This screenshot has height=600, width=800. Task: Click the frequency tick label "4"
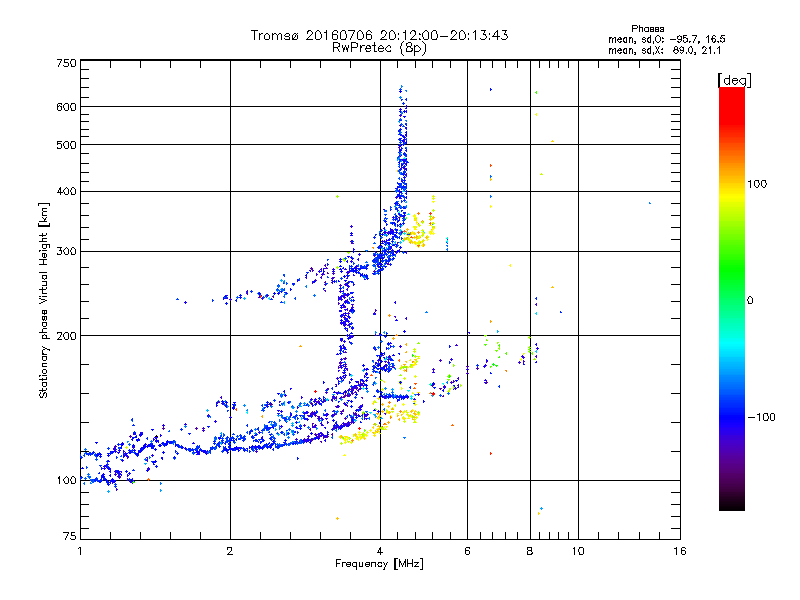coord(380,551)
